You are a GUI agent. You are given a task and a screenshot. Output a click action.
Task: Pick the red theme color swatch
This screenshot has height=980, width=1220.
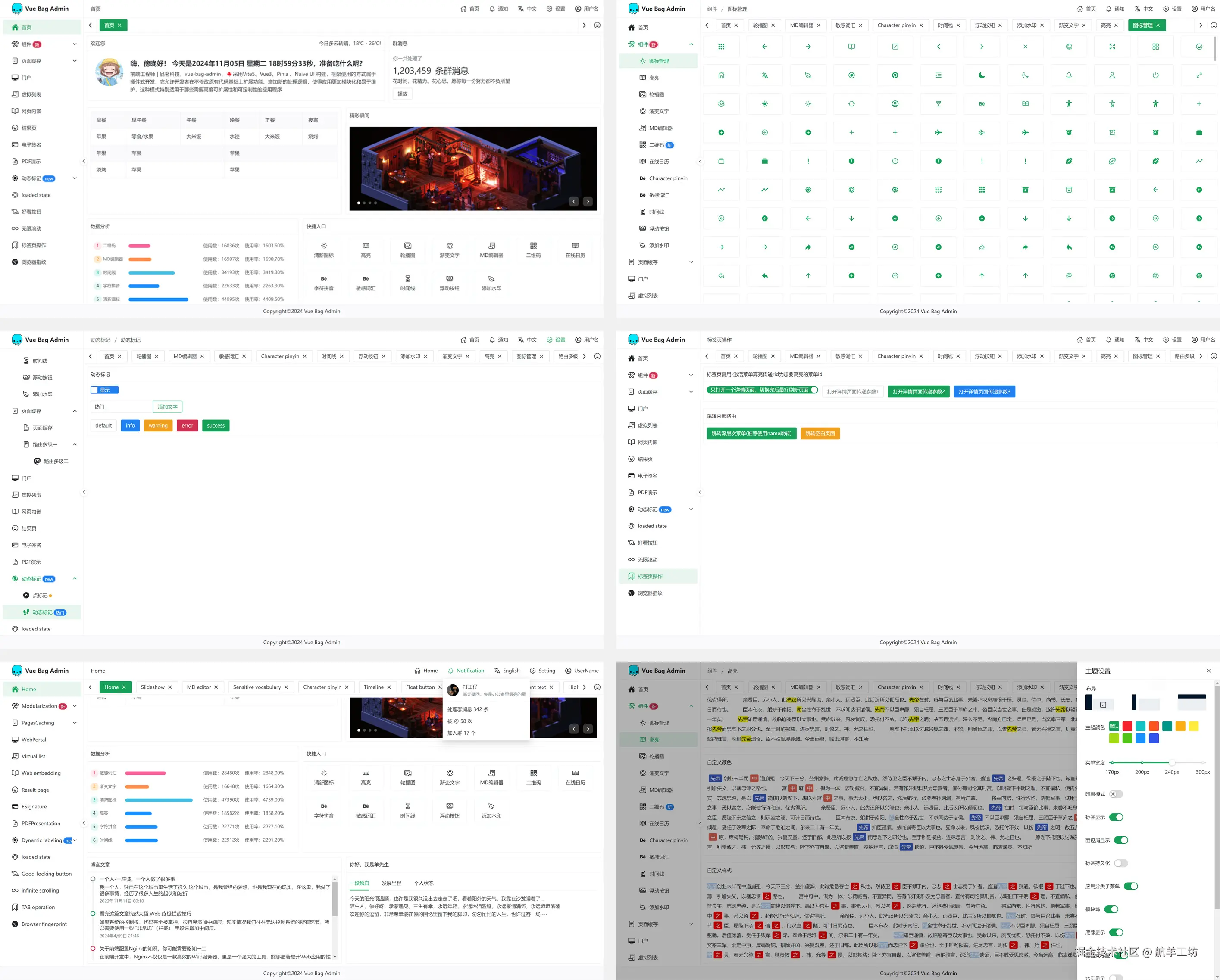pos(1127,726)
